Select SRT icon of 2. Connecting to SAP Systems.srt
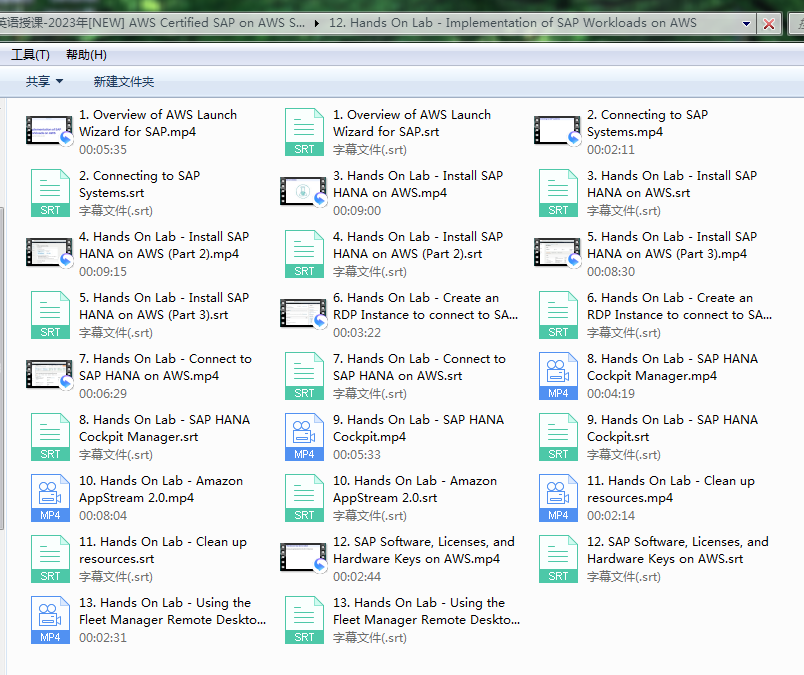 (x=50, y=193)
